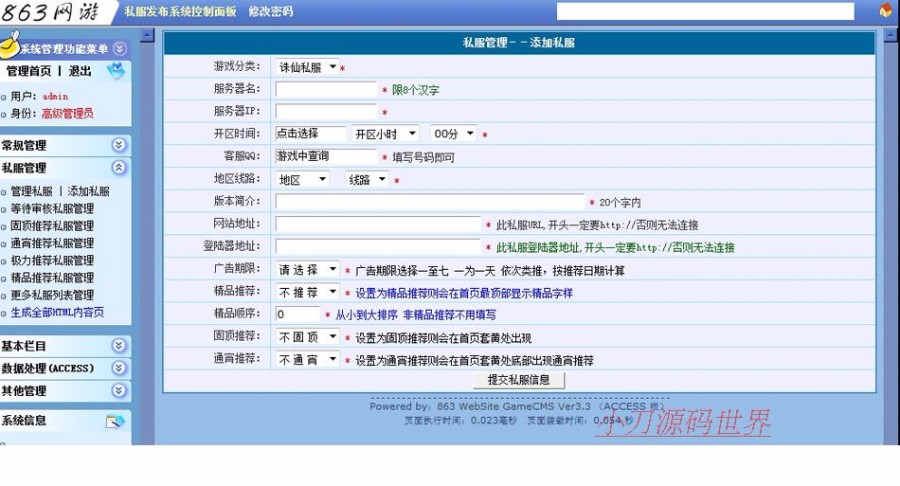Click the 系统信息 section header
This screenshot has width=900, height=486.
point(64,421)
